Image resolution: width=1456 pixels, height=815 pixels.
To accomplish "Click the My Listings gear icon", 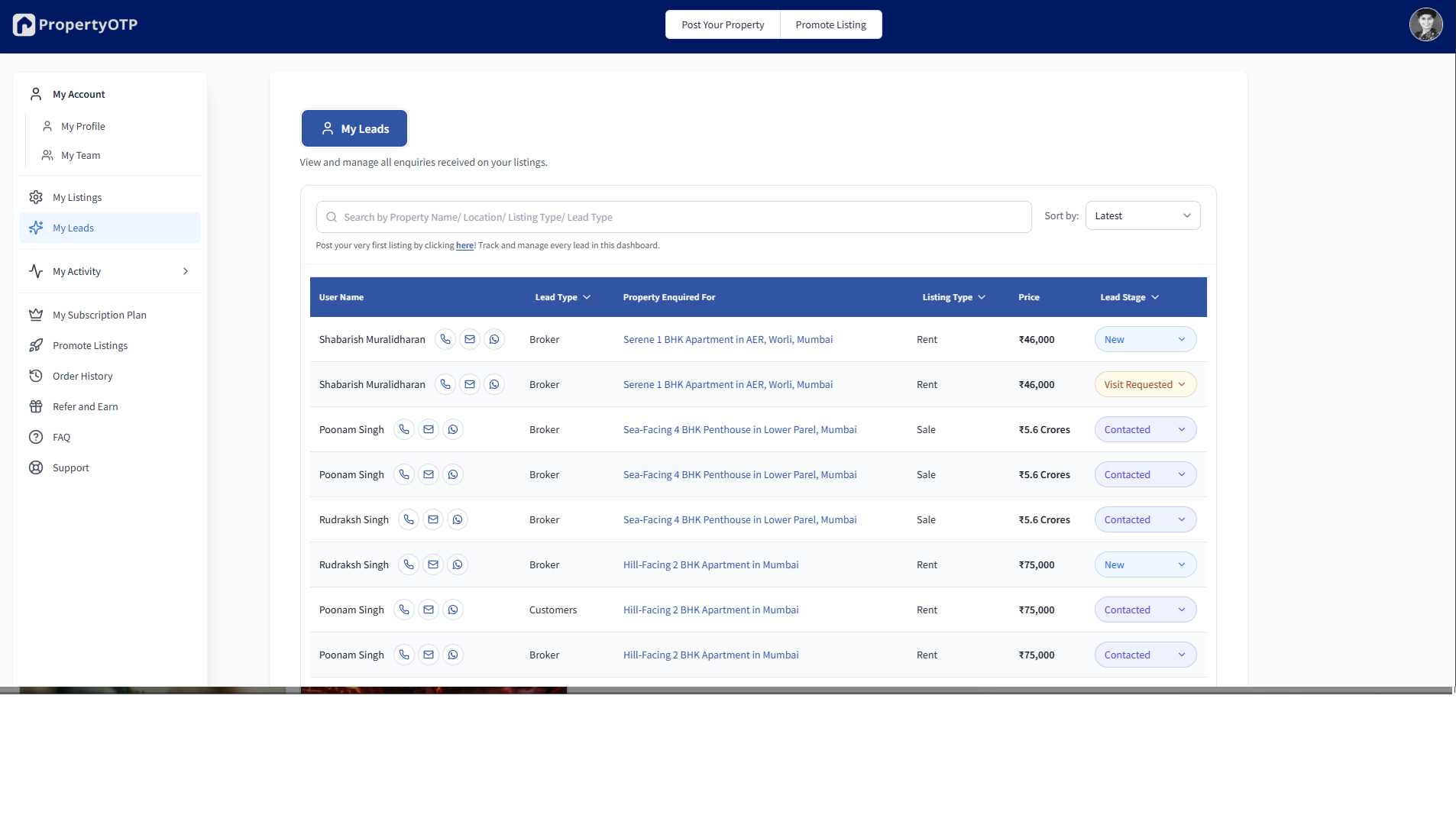I will click(36, 197).
